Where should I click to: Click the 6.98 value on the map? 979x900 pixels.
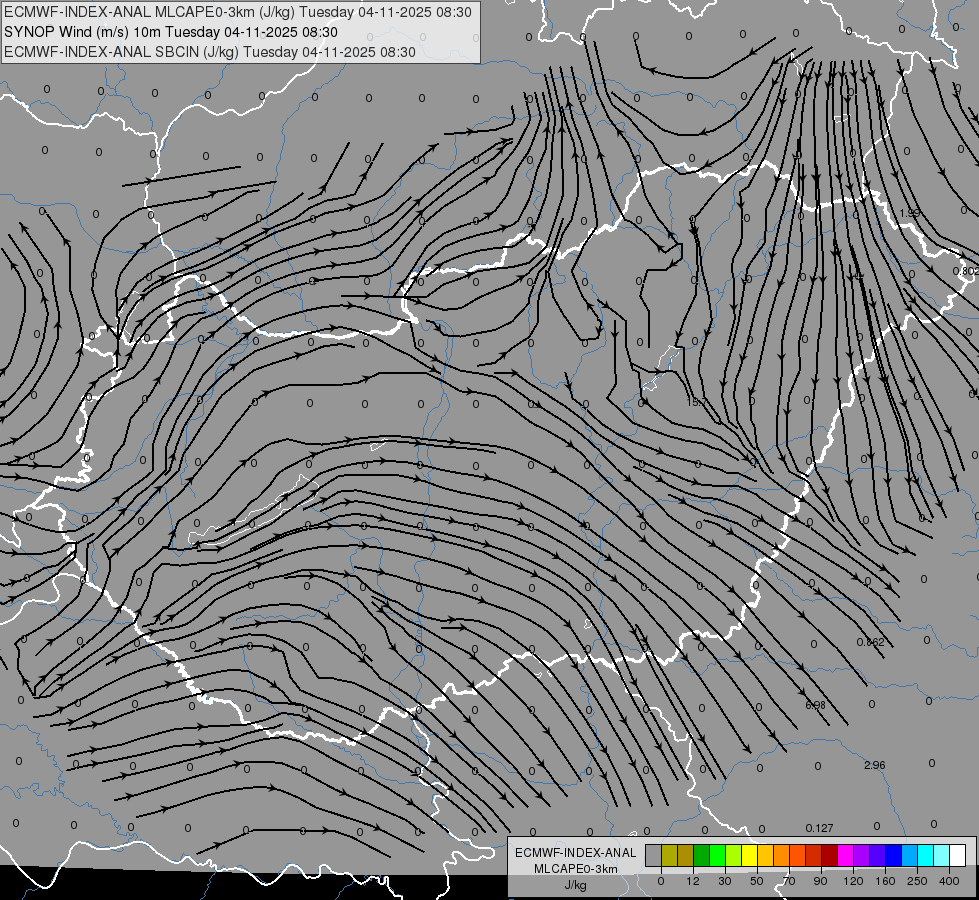click(x=815, y=705)
